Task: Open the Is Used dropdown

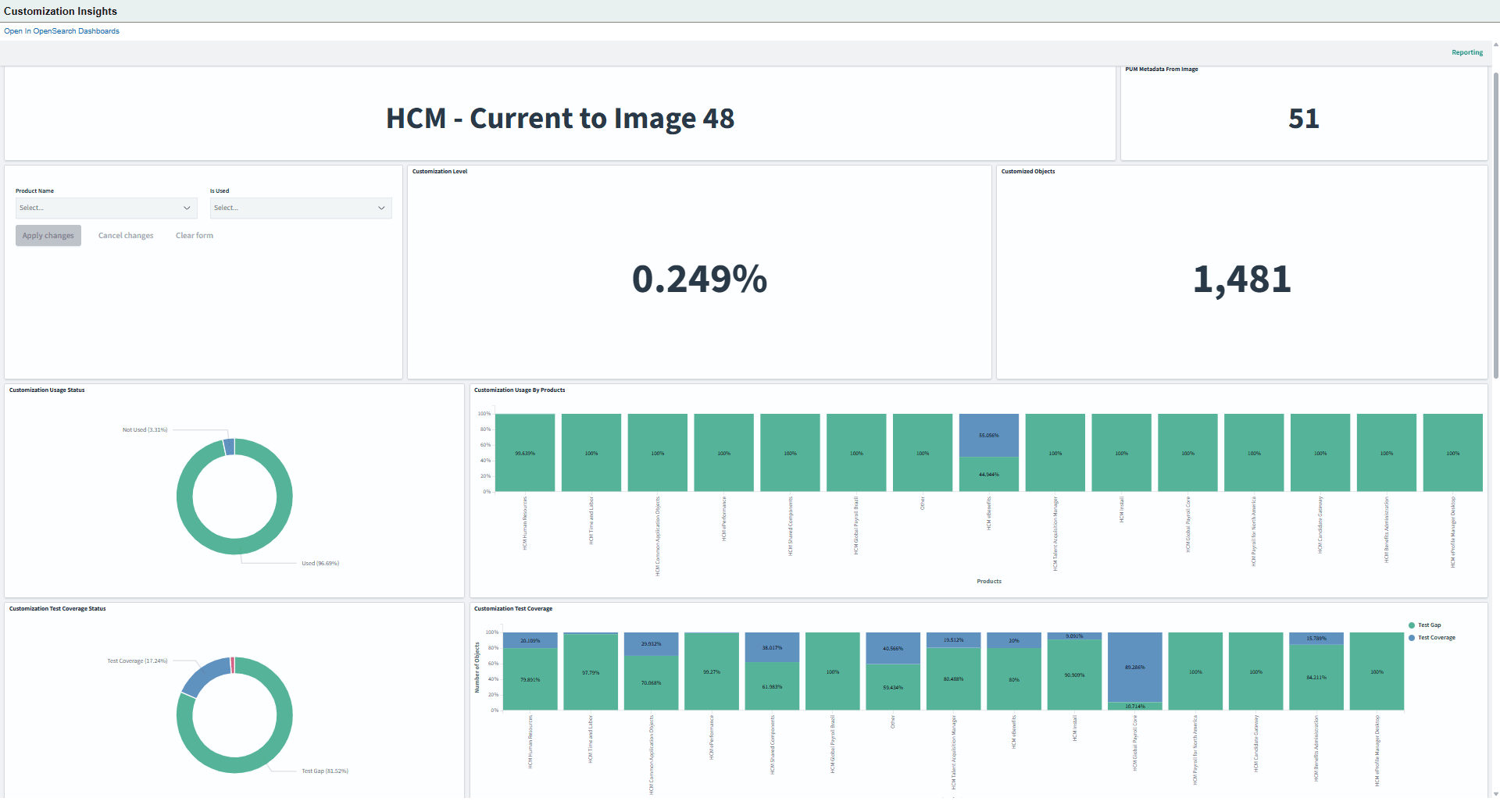Action: [300, 208]
